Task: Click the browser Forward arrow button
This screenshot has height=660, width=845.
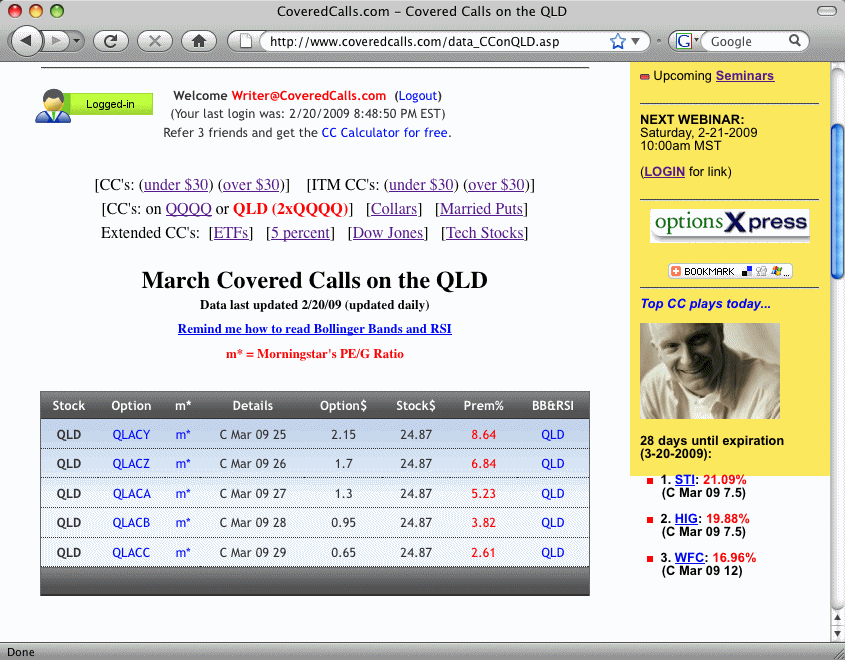Action: coord(55,40)
